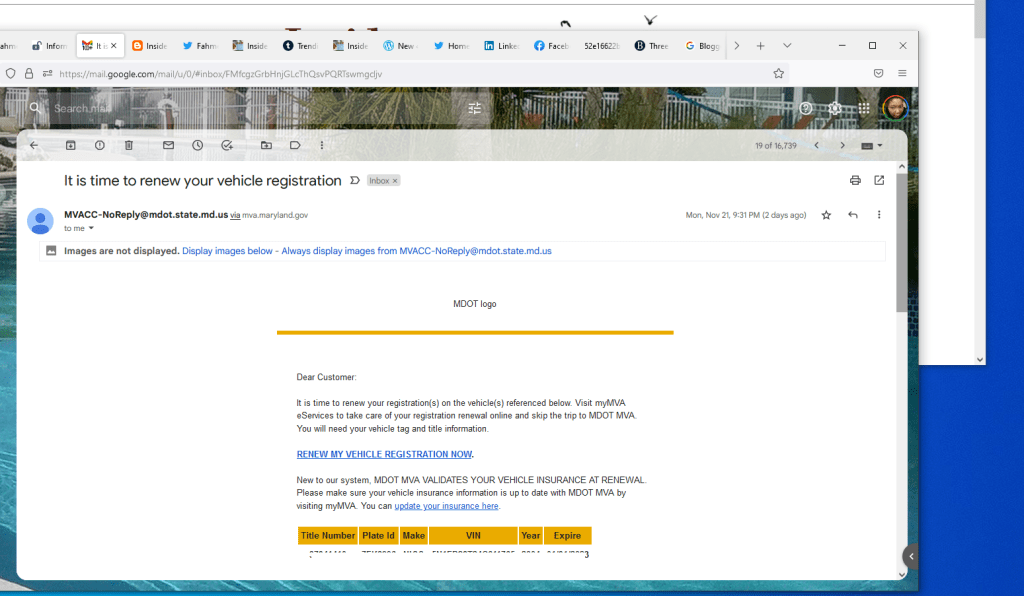The height and width of the screenshot is (596, 1024).
Task: Switch to the LinkedIn browser tab
Action: (500, 46)
